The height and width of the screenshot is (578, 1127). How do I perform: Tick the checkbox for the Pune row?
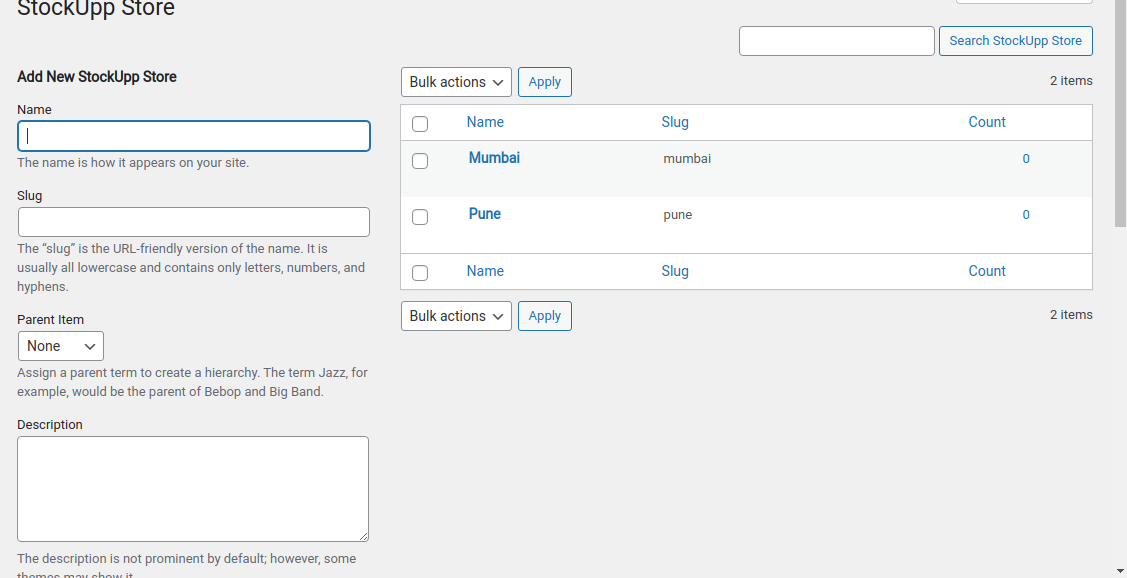(x=420, y=217)
